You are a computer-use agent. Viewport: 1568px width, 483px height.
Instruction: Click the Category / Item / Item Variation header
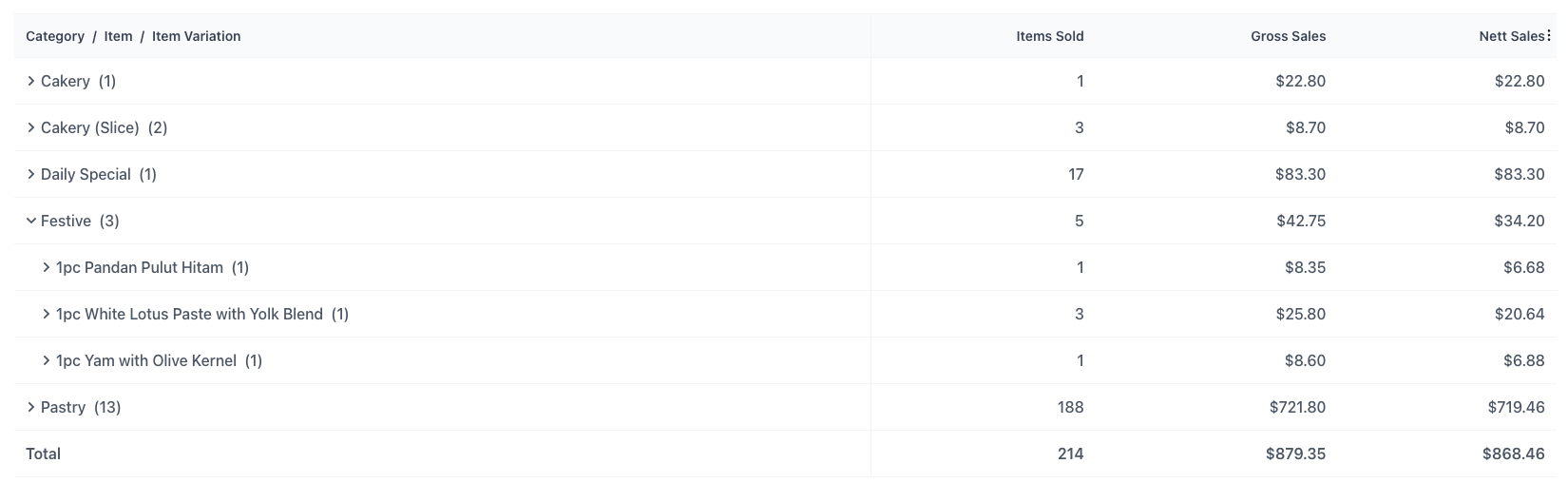click(133, 36)
